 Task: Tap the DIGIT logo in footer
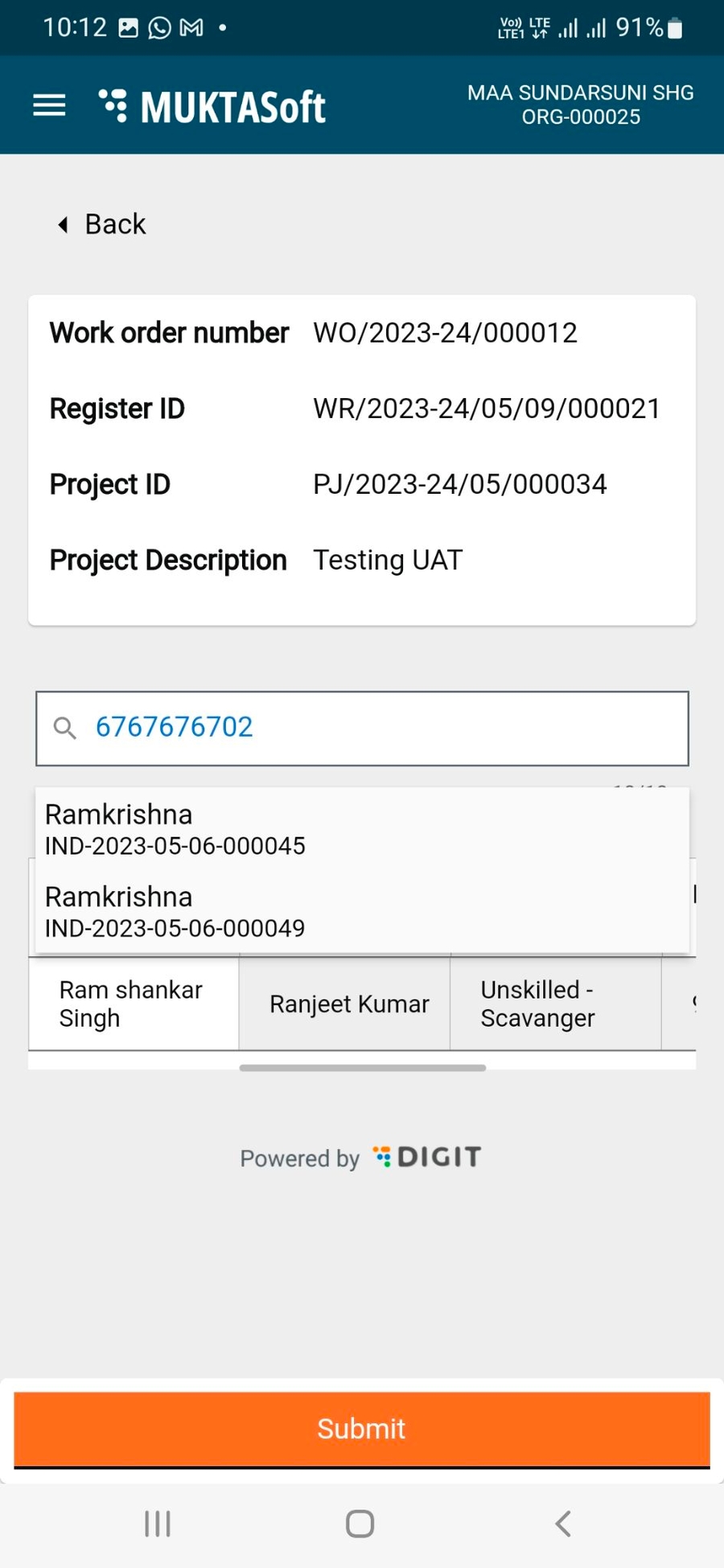427,1157
